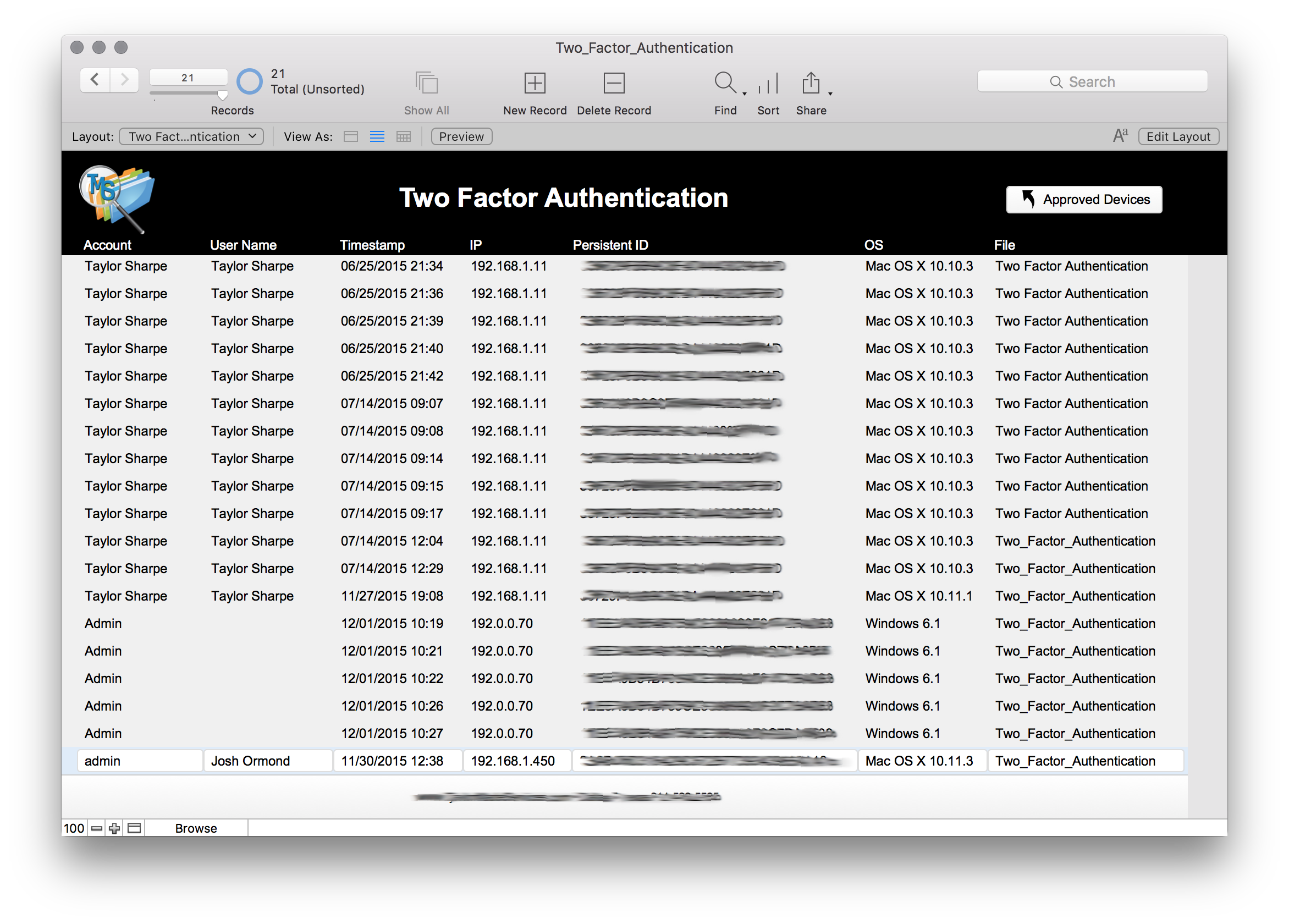Click the Approved Devices button
This screenshot has height=924, width=1289.
pos(1084,200)
